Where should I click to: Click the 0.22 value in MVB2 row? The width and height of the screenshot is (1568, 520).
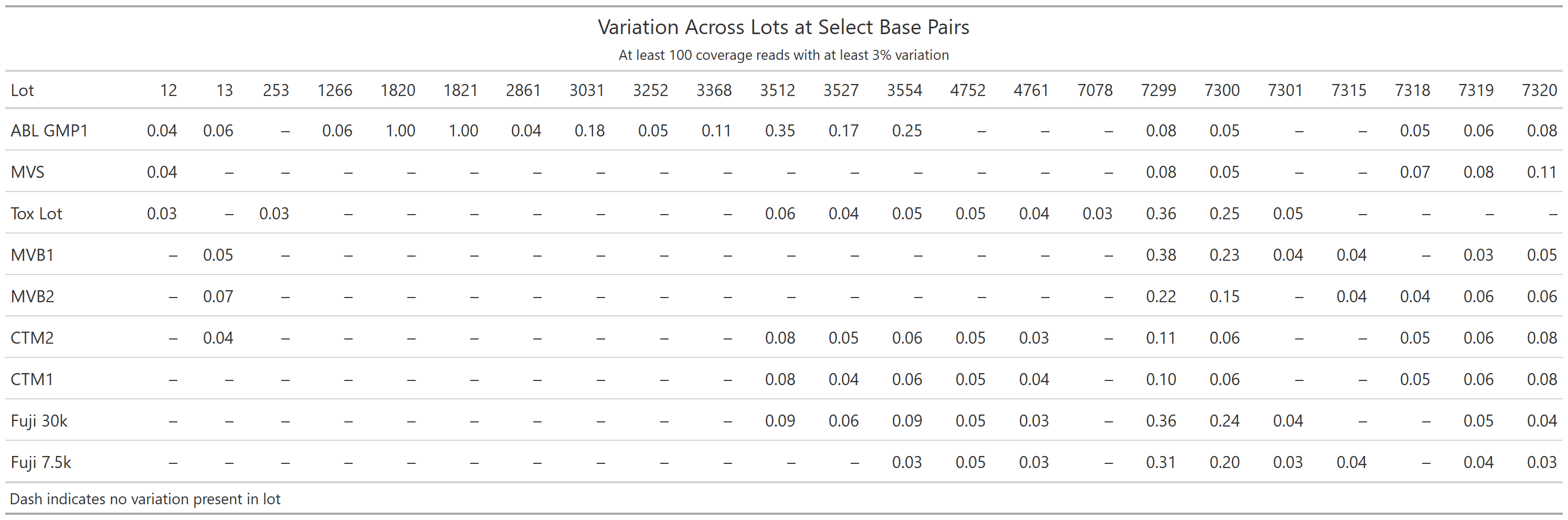pyautogui.click(x=1161, y=296)
